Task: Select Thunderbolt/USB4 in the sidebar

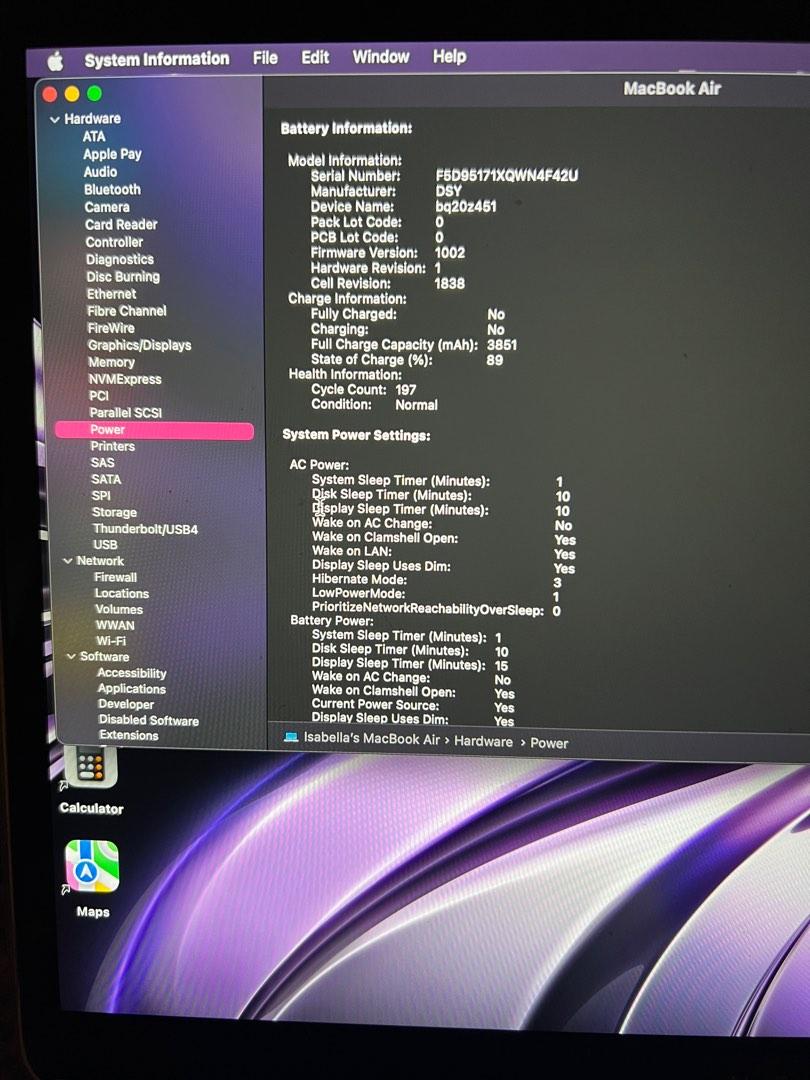Action: coord(145,529)
